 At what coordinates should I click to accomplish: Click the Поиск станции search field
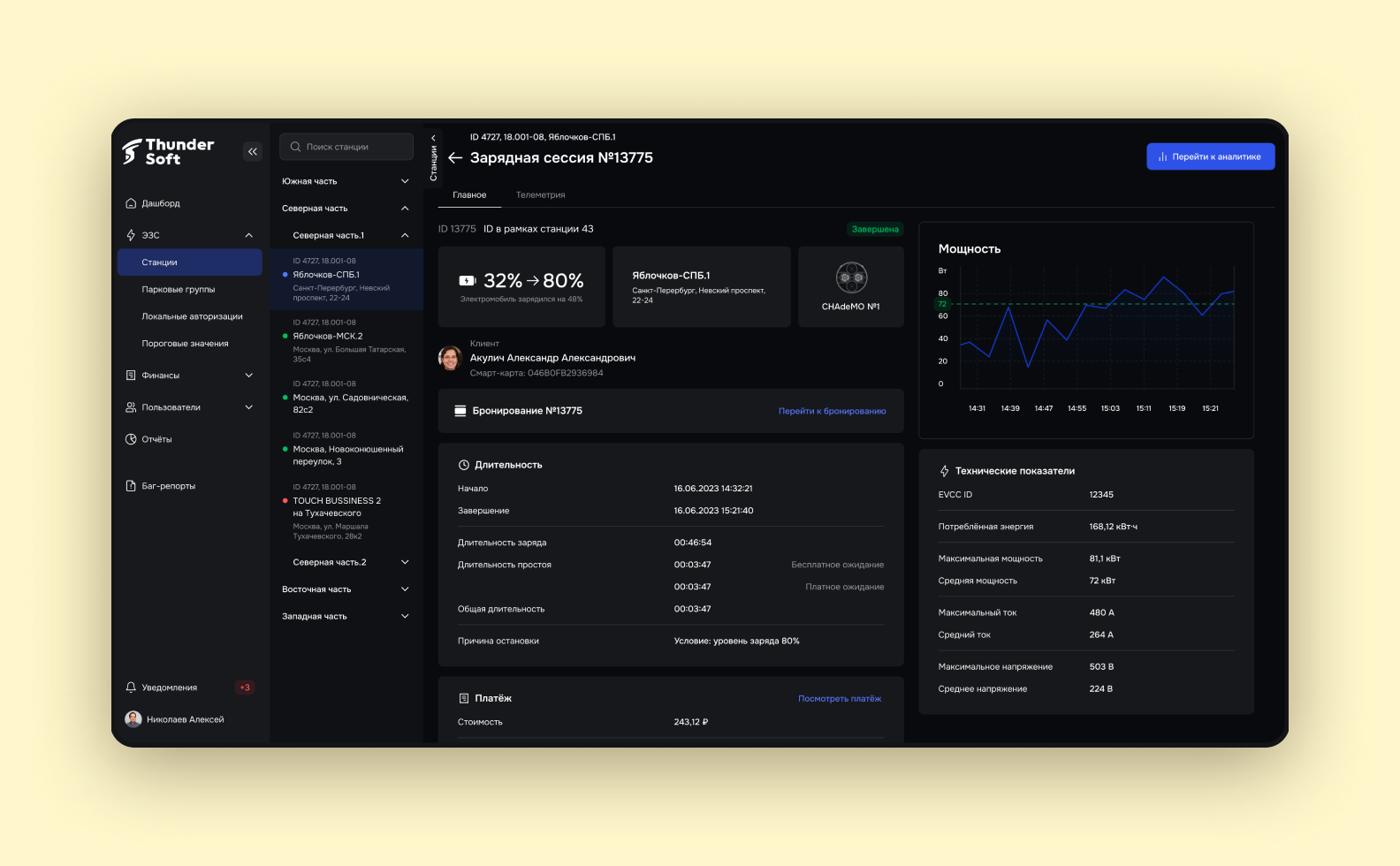pyautogui.click(x=346, y=147)
